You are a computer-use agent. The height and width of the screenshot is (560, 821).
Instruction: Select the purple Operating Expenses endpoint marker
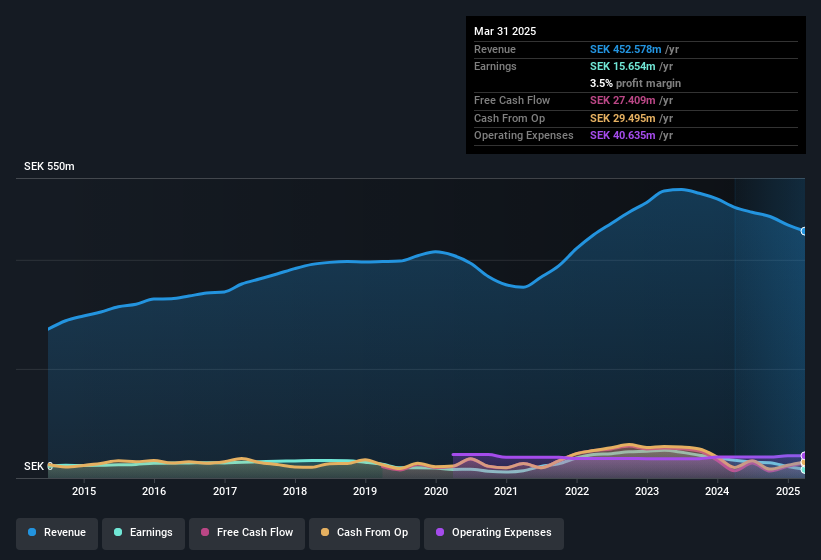click(804, 456)
